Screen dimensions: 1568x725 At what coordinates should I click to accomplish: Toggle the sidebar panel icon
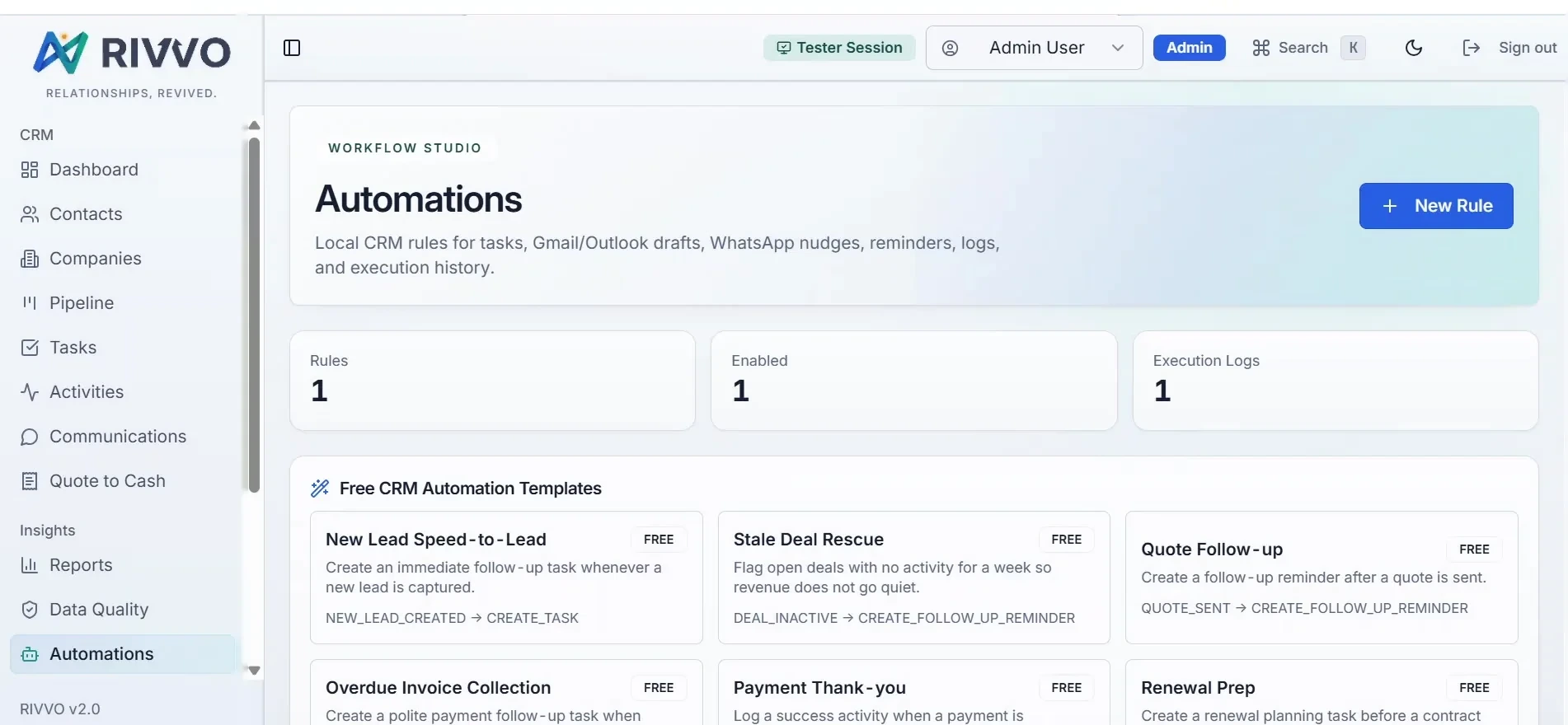pyautogui.click(x=292, y=48)
